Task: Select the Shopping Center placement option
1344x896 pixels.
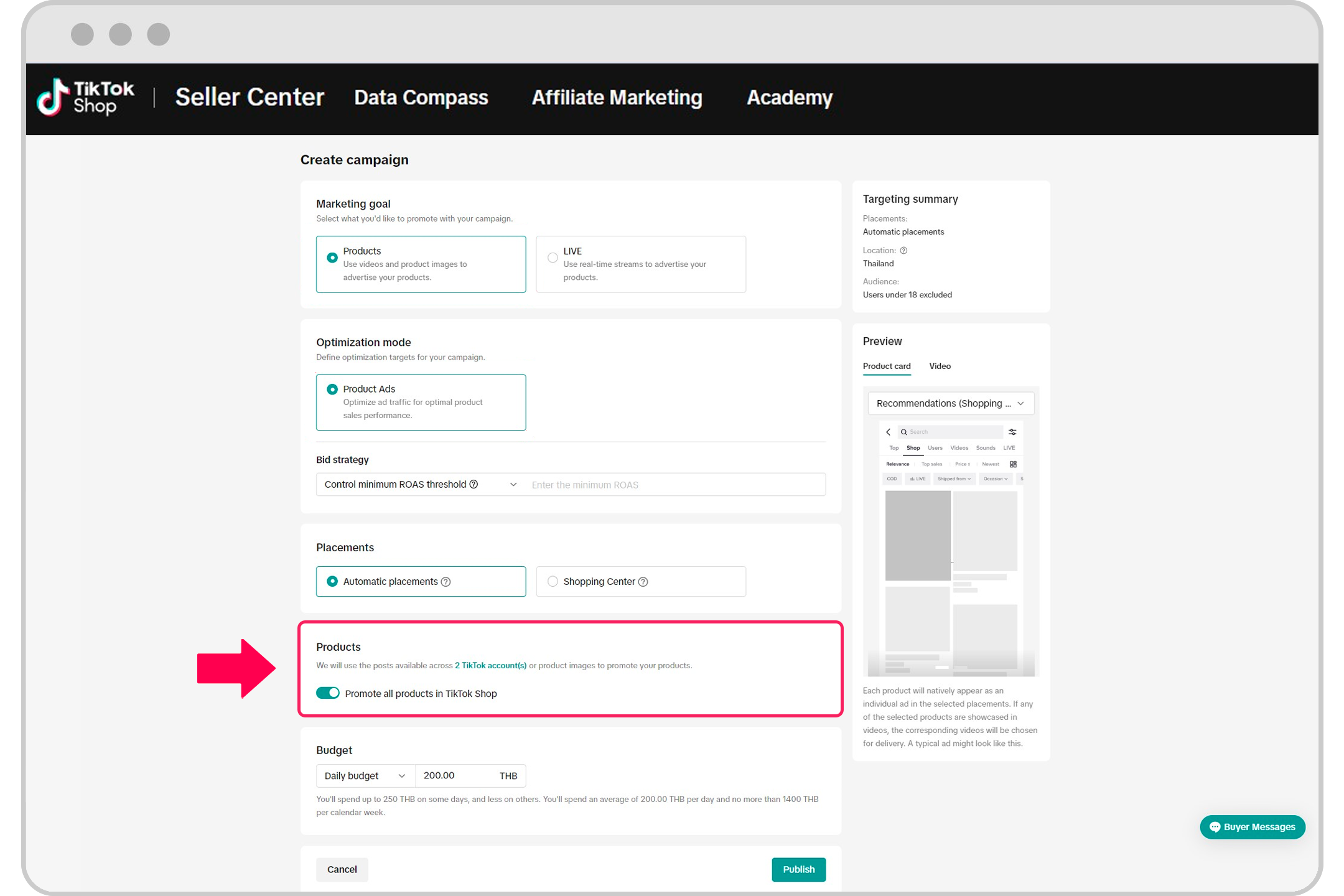Action: (x=553, y=582)
